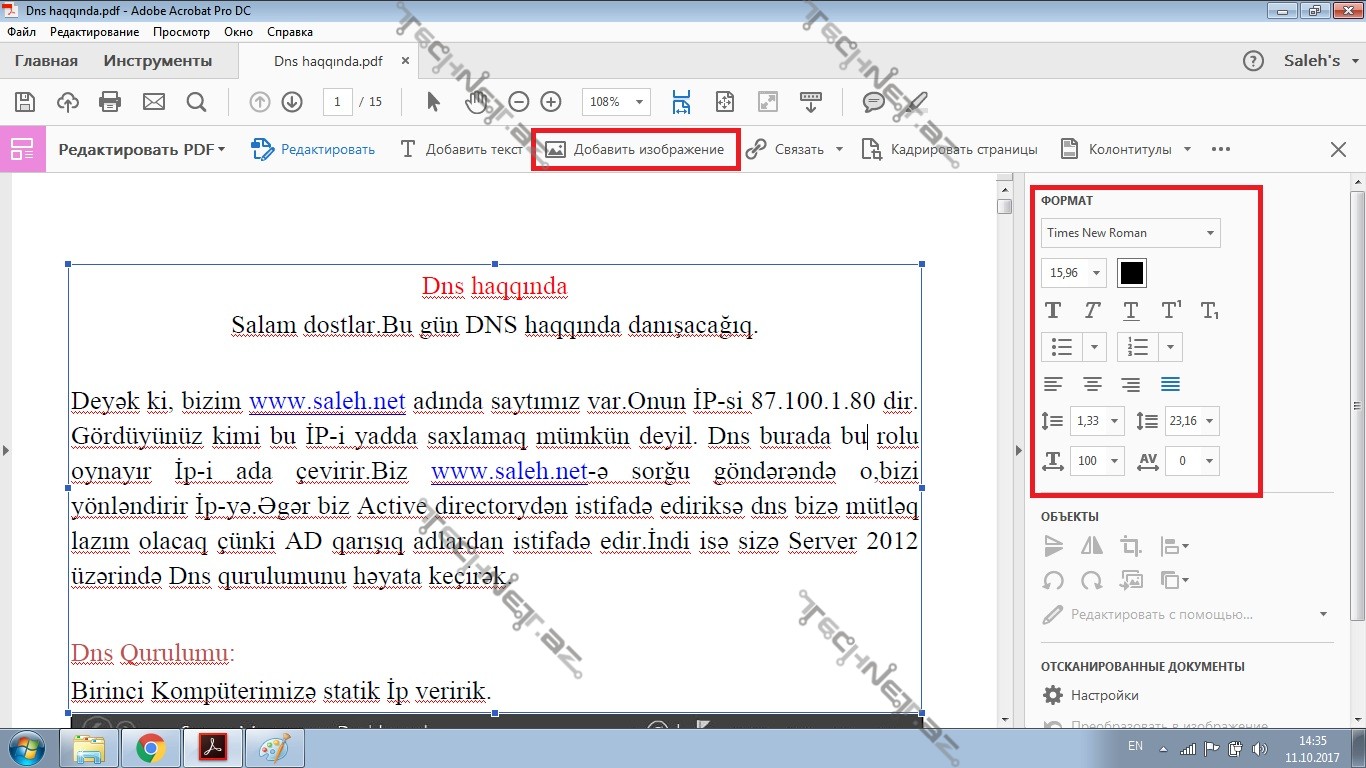The width and height of the screenshot is (1366, 768).
Task: Toggle bold text formatting
Action: (x=1052, y=311)
